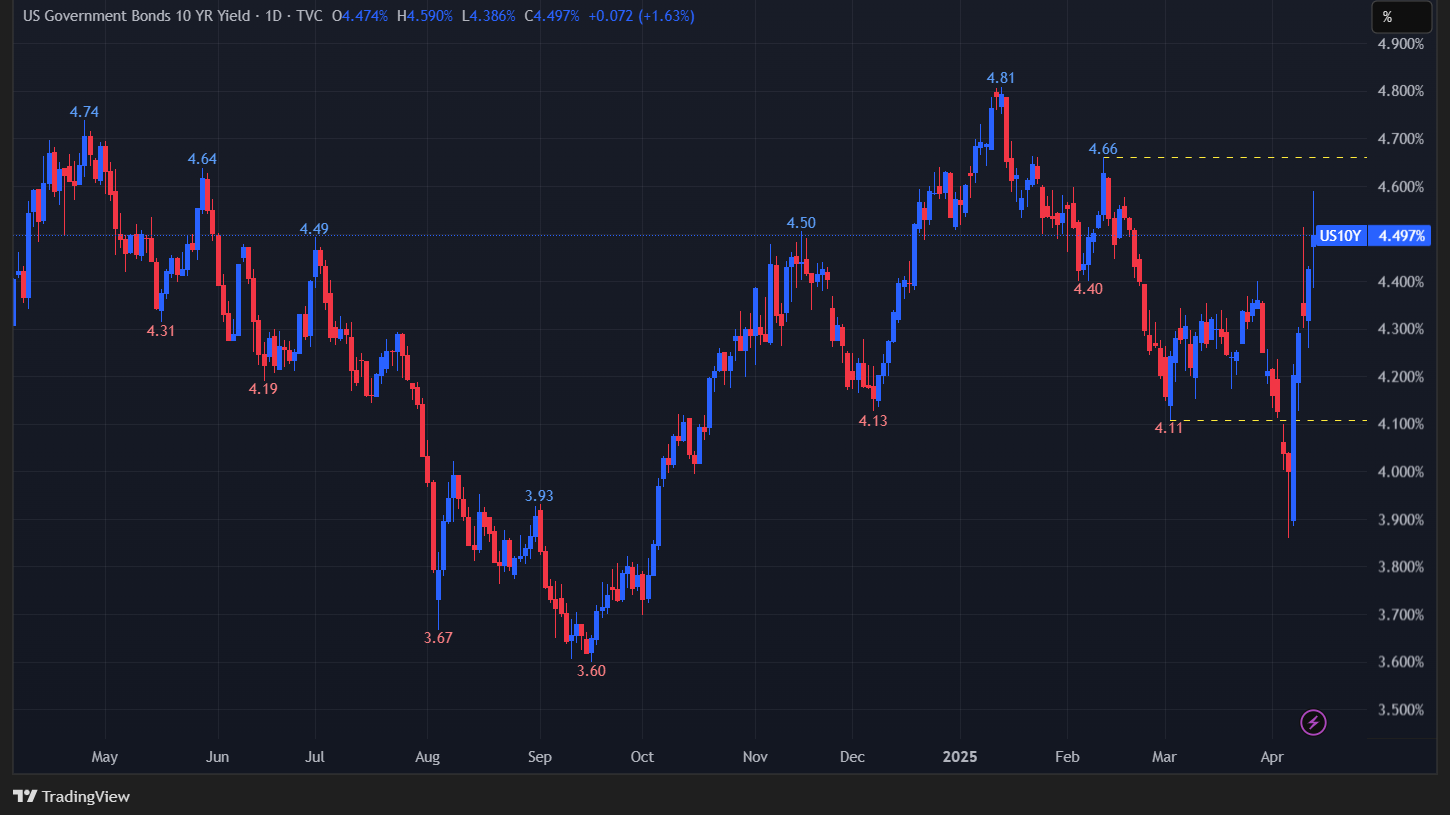This screenshot has width=1450, height=815.
Task: Click the TradingView logo
Action: pos(72,796)
